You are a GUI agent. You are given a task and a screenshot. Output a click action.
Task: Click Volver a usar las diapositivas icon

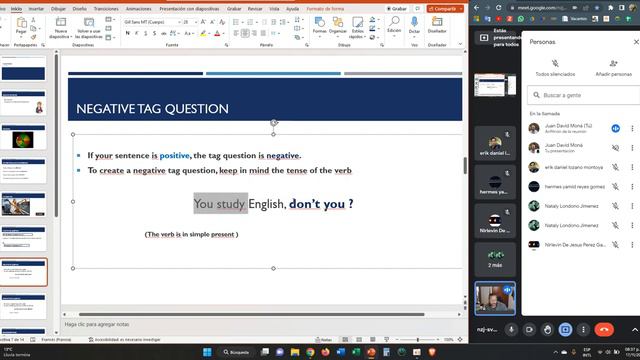tap(89, 22)
